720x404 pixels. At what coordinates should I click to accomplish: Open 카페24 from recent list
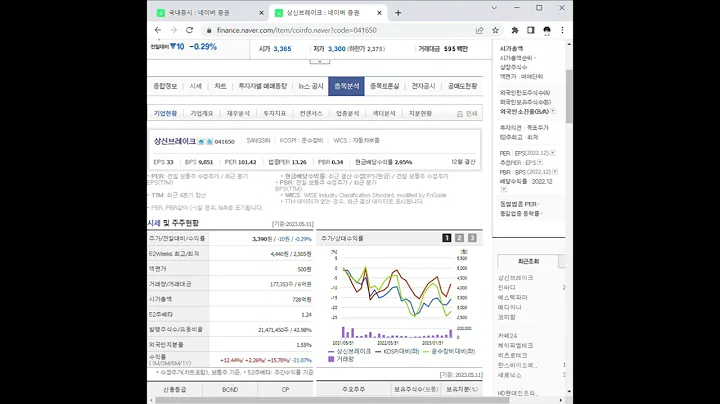tap(507, 336)
